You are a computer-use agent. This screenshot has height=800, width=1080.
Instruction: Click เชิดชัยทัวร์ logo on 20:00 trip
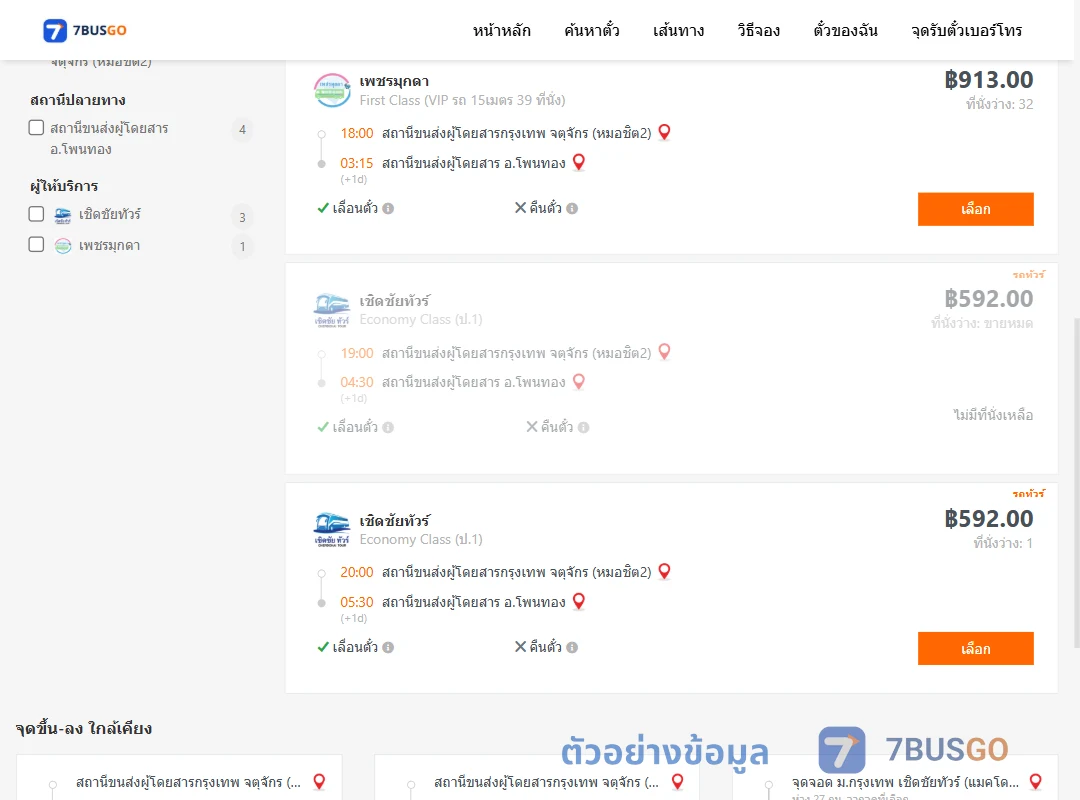332,530
